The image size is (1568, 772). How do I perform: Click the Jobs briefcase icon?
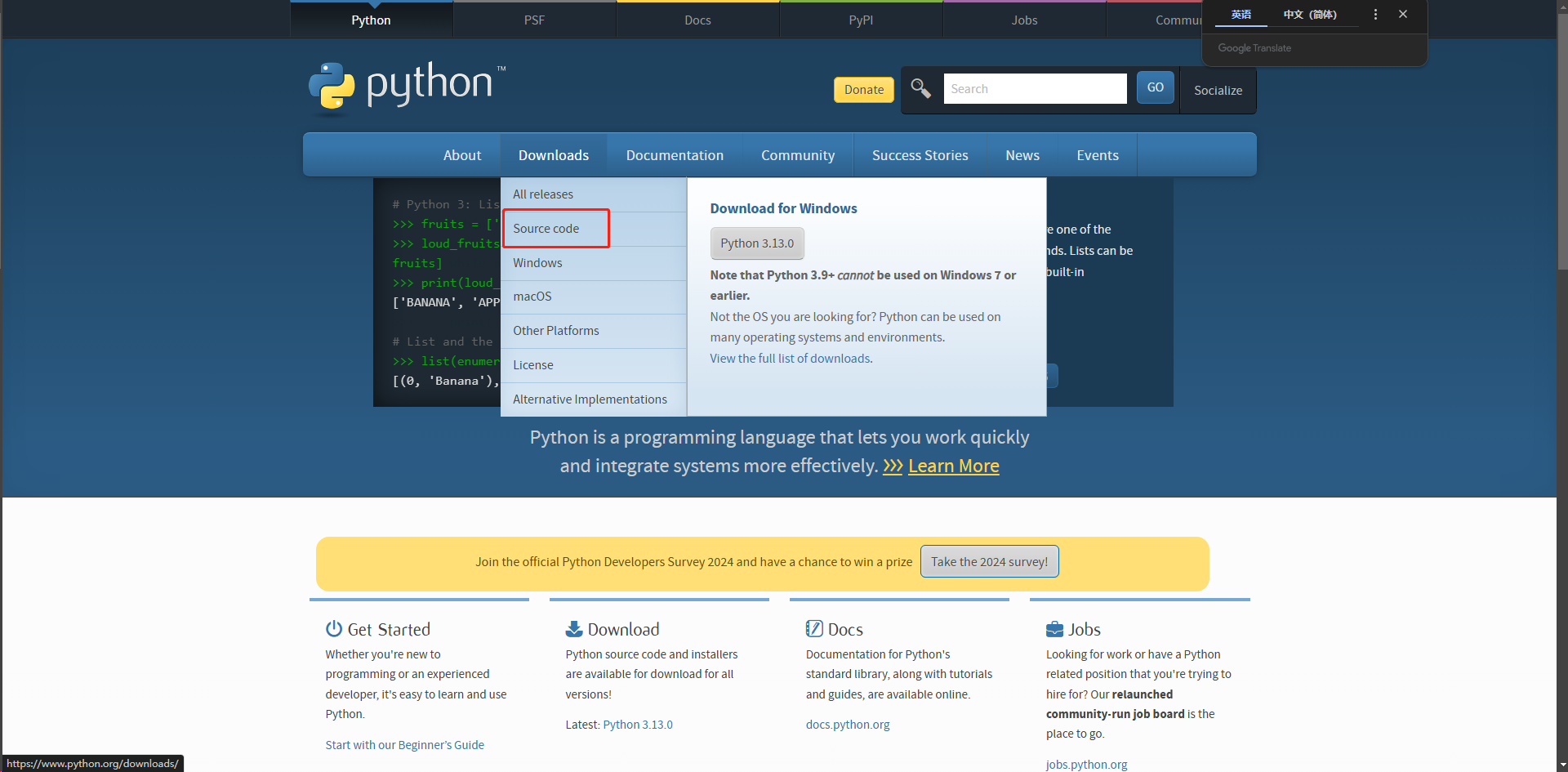1054,628
